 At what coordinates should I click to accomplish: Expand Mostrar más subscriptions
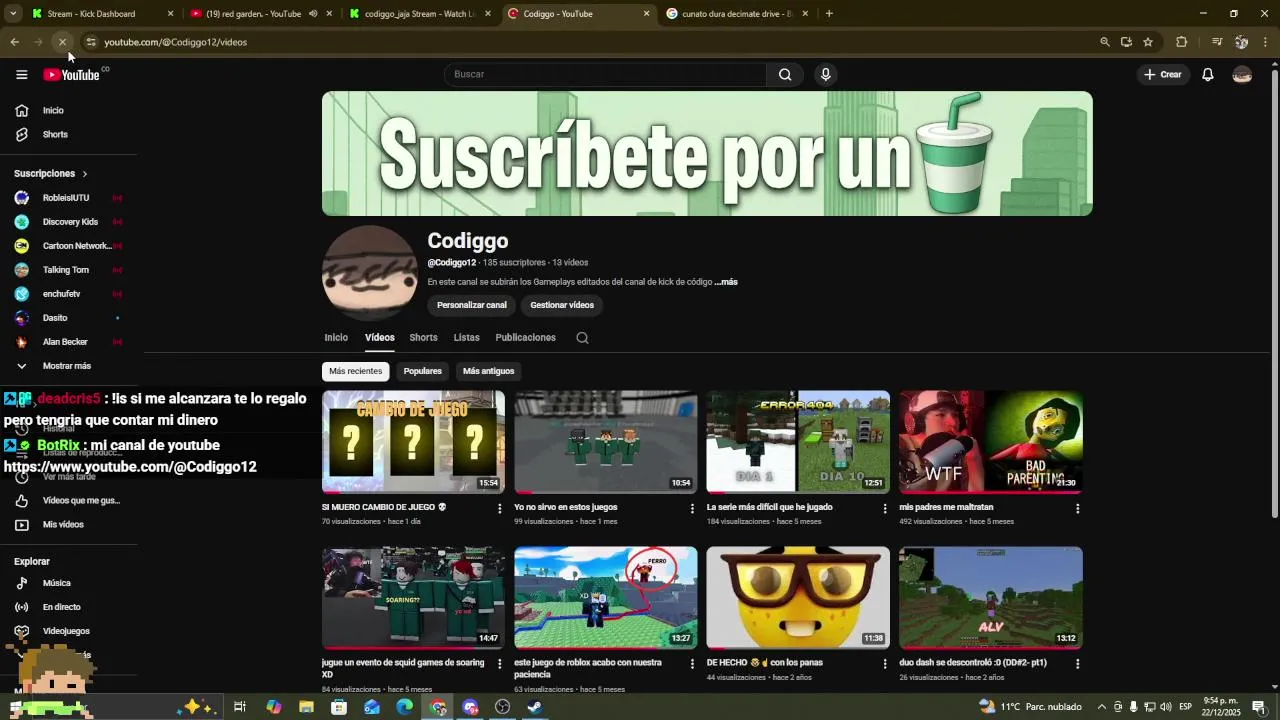coord(68,366)
